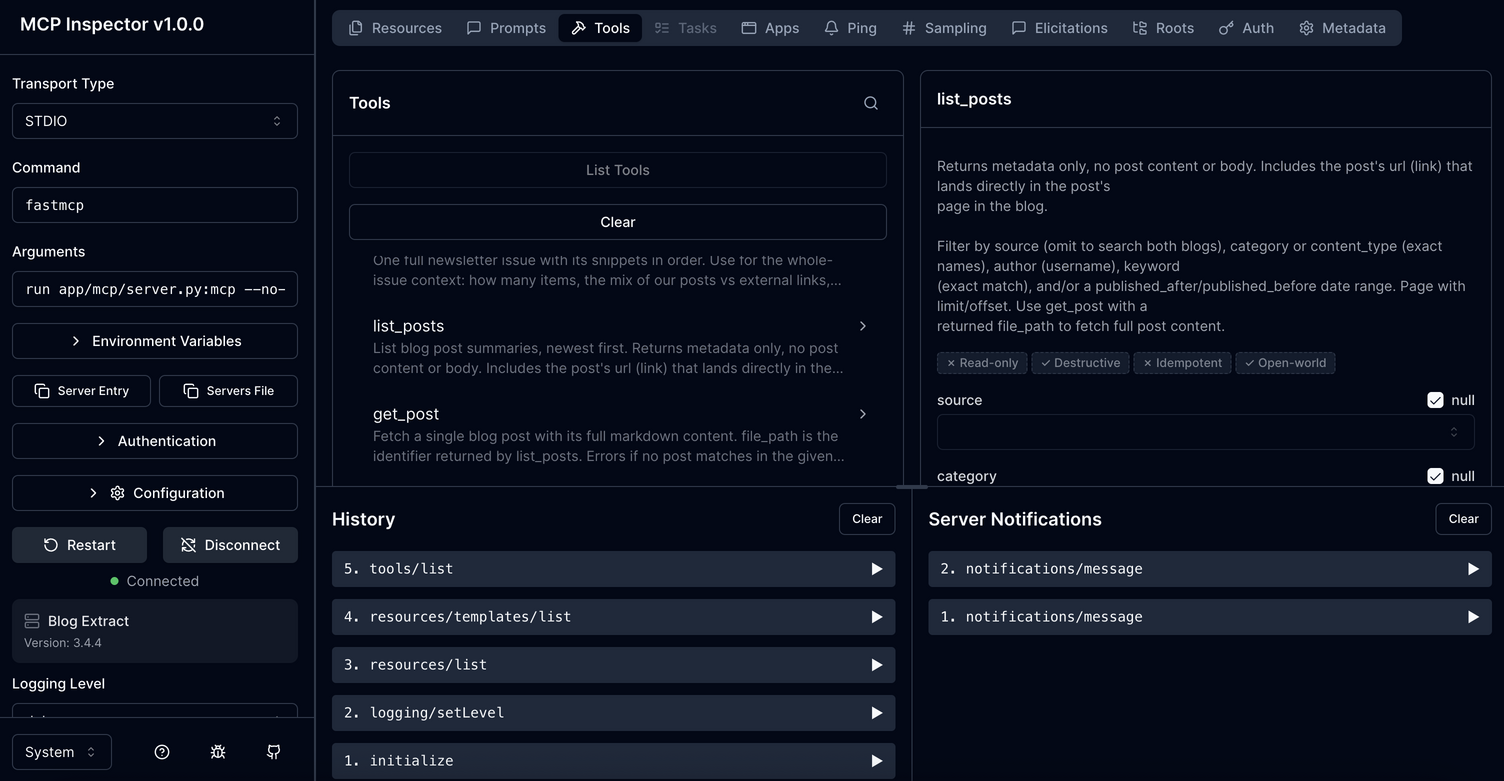The height and width of the screenshot is (781, 1504).
Task: Expand Environment Variables section
Action: tap(155, 341)
